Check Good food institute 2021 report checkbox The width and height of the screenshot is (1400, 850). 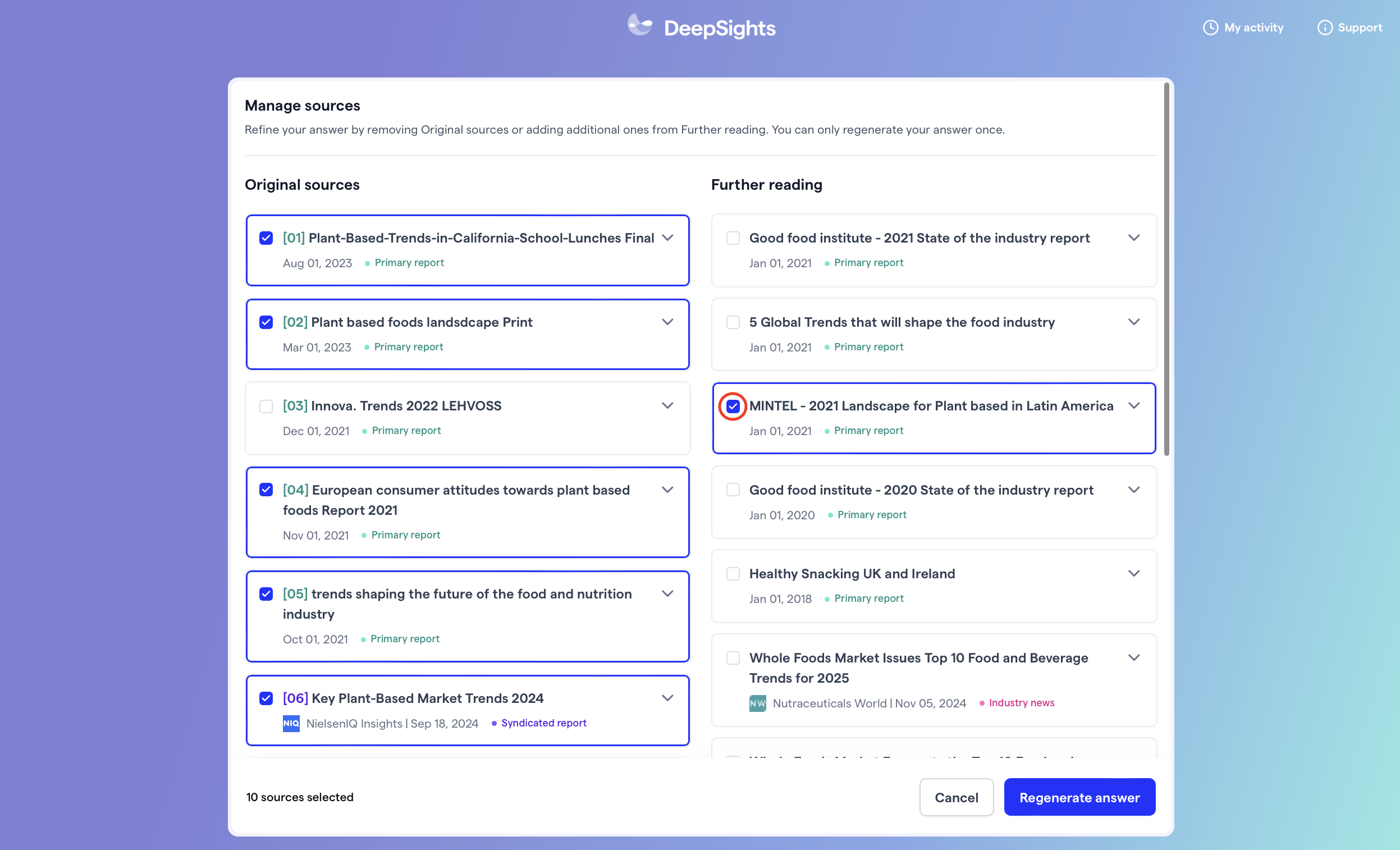[x=733, y=238]
